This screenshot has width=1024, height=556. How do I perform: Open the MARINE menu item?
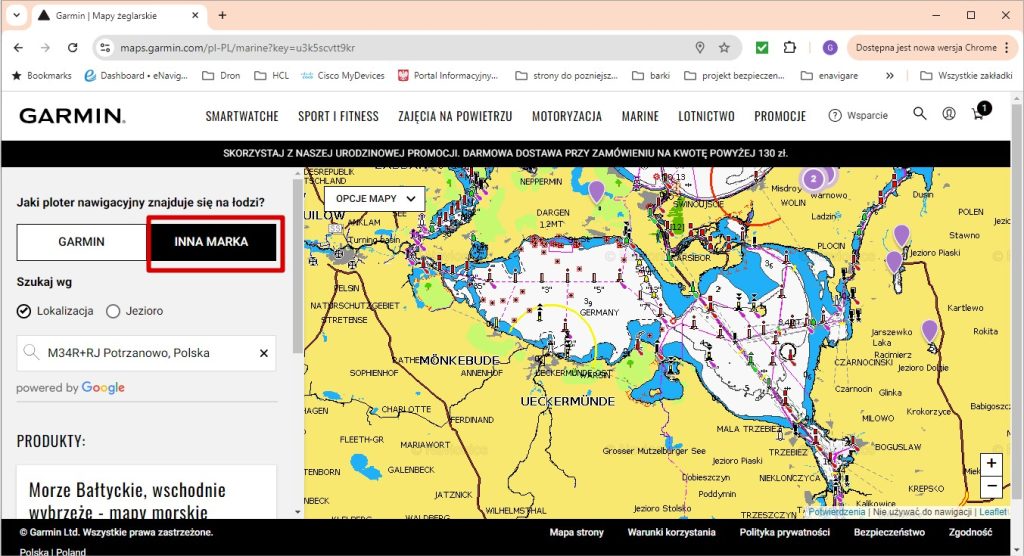click(640, 116)
